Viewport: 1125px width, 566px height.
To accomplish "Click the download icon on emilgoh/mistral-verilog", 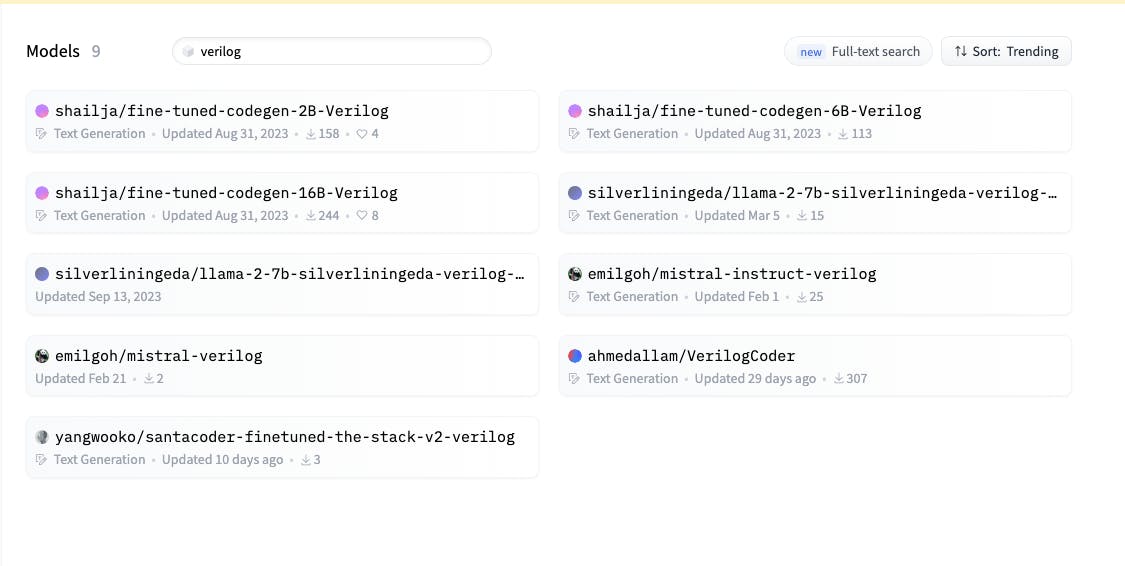I will [149, 379].
